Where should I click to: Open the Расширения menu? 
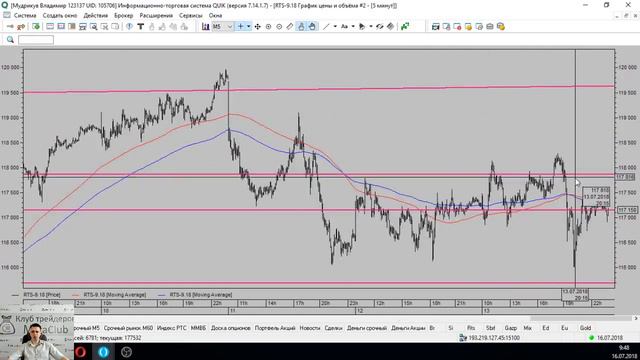(156, 16)
